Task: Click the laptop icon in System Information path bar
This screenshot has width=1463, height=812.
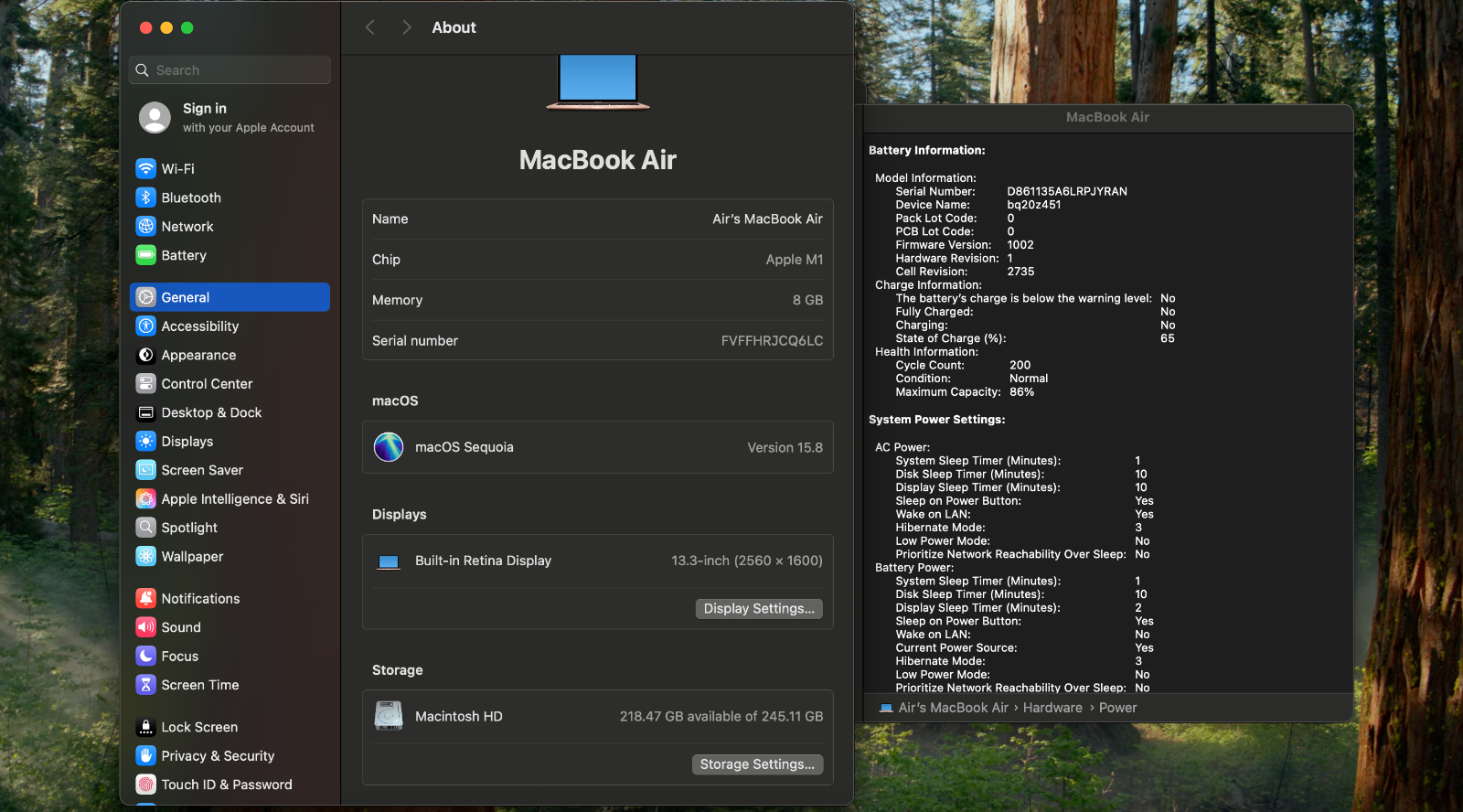Action: click(x=886, y=708)
